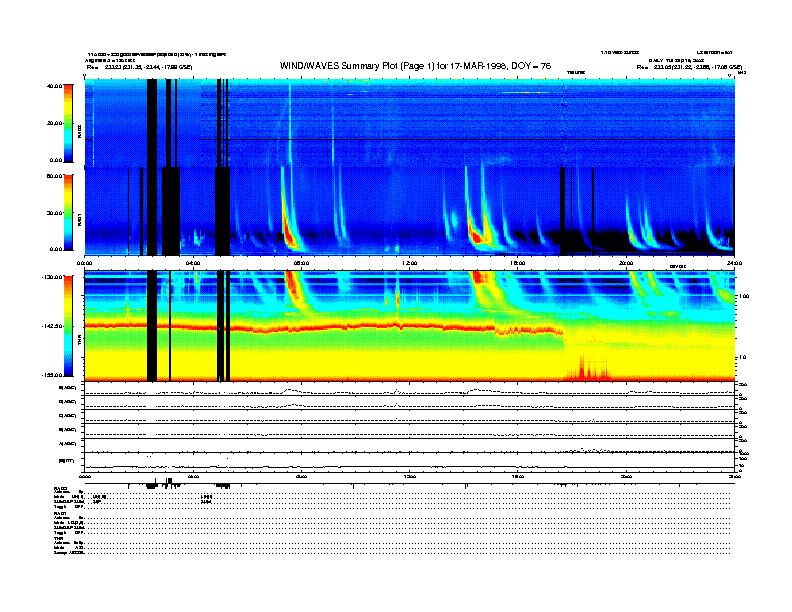
Task: Click 20:00 on time axis below RAD1
Action: point(626,263)
